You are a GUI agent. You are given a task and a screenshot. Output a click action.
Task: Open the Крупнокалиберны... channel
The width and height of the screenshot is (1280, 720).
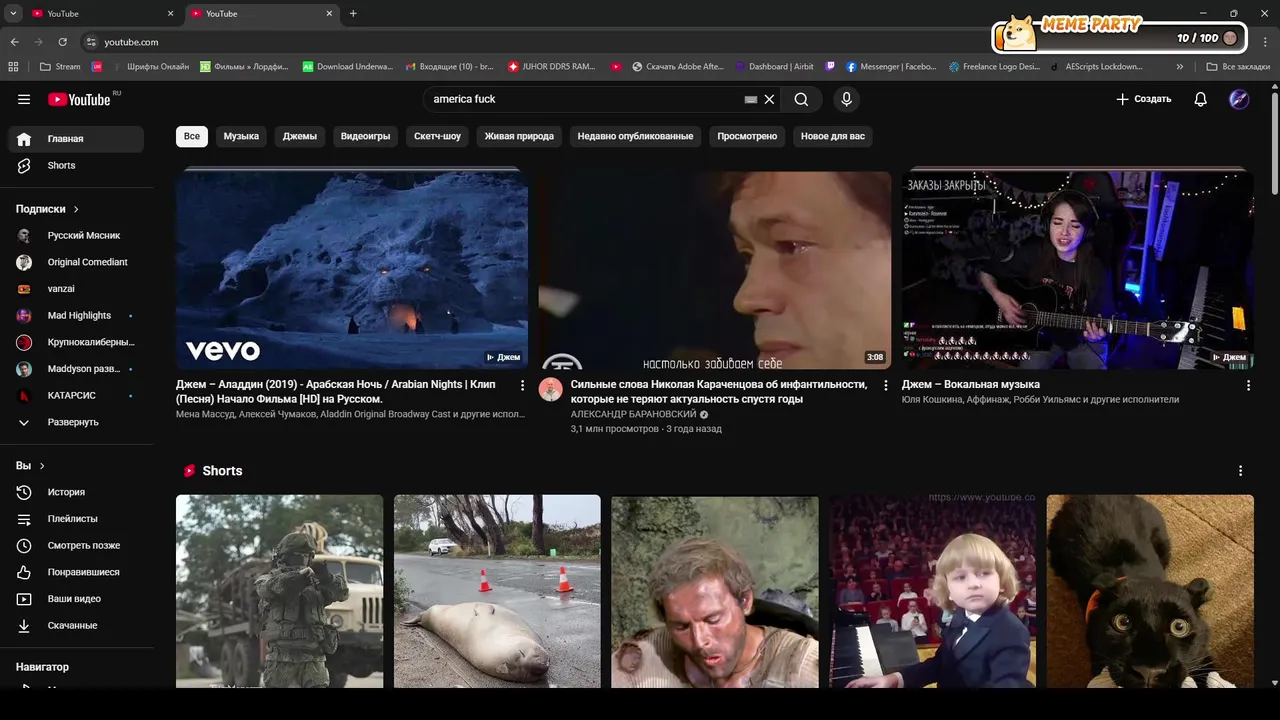click(x=76, y=342)
